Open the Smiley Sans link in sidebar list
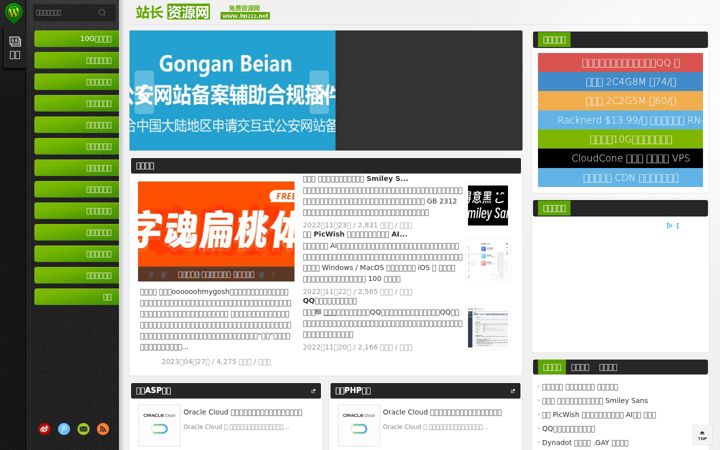 [595, 400]
